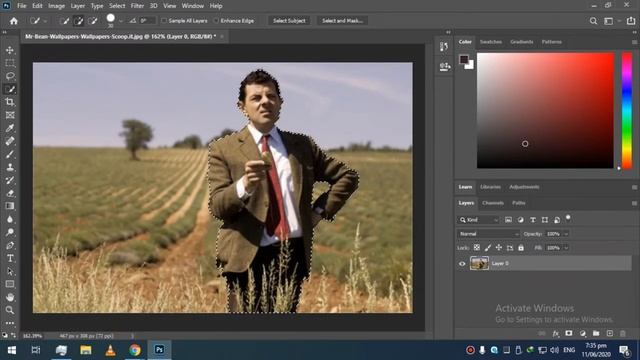Choose Subtract from selection mode
This screenshot has height=360, width=640.
[93, 21]
